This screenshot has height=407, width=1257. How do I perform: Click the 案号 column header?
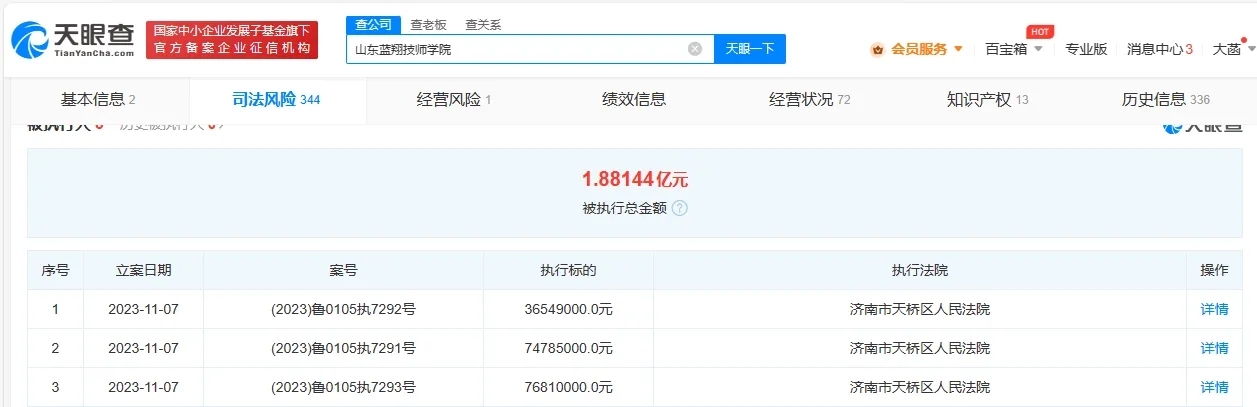[x=343, y=270]
